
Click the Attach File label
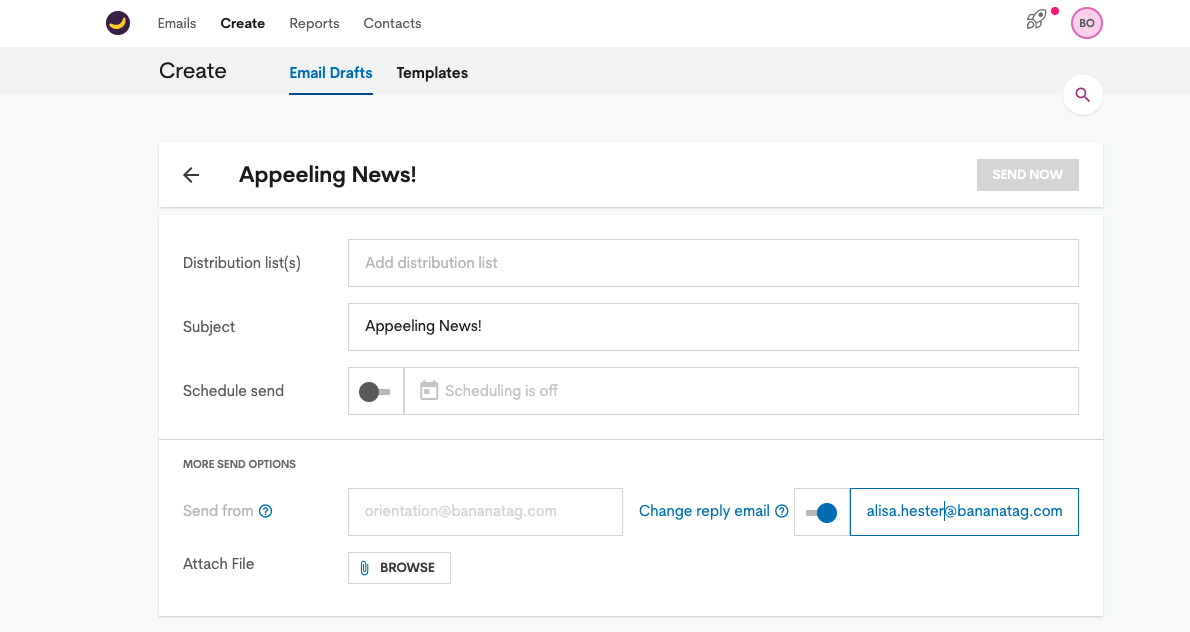pos(219,564)
